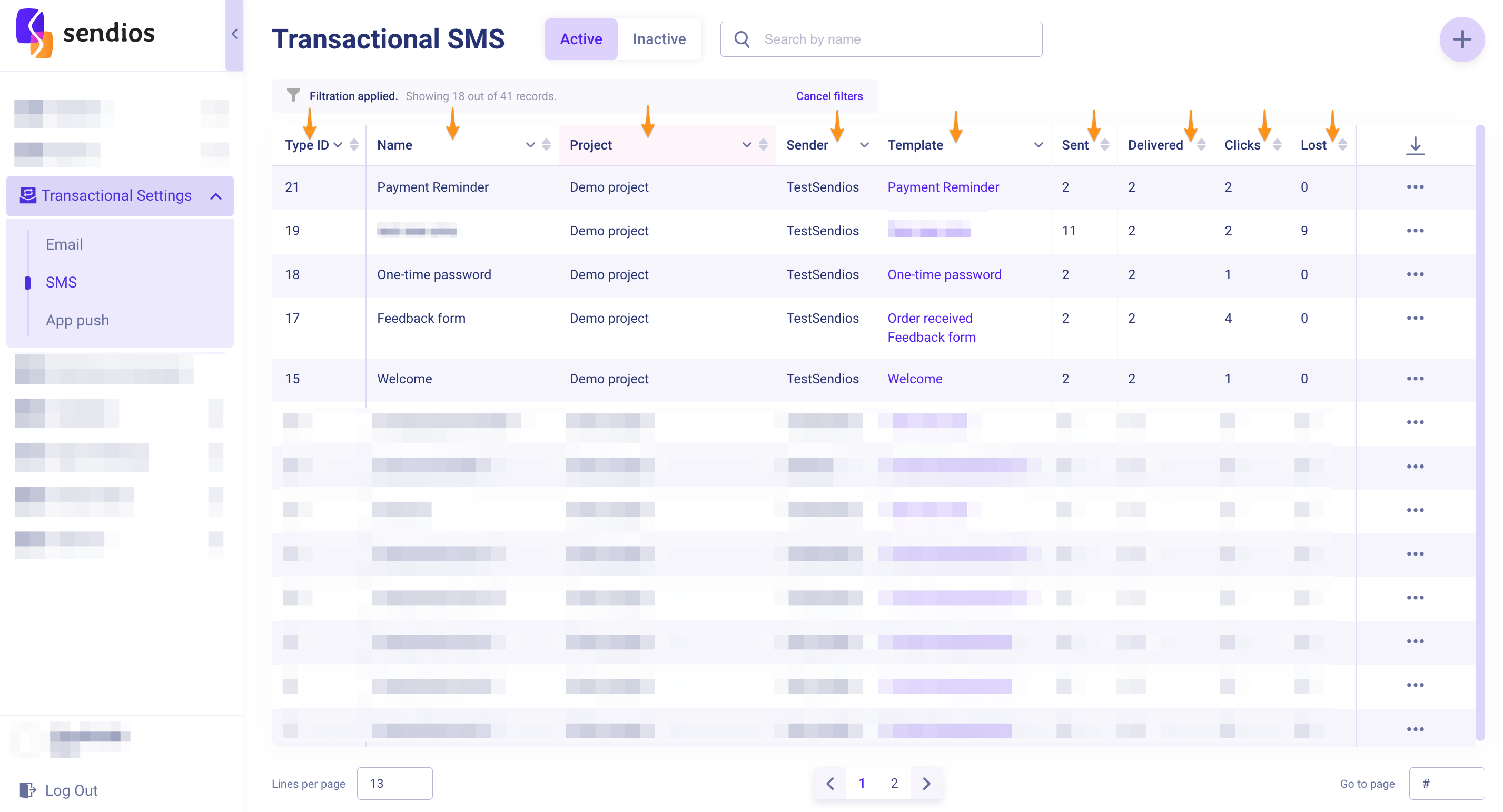Viewport: 1503px width, 812px height.
Task: Sort by the Sent column arrows
Action: click(x=1104, y=145)
